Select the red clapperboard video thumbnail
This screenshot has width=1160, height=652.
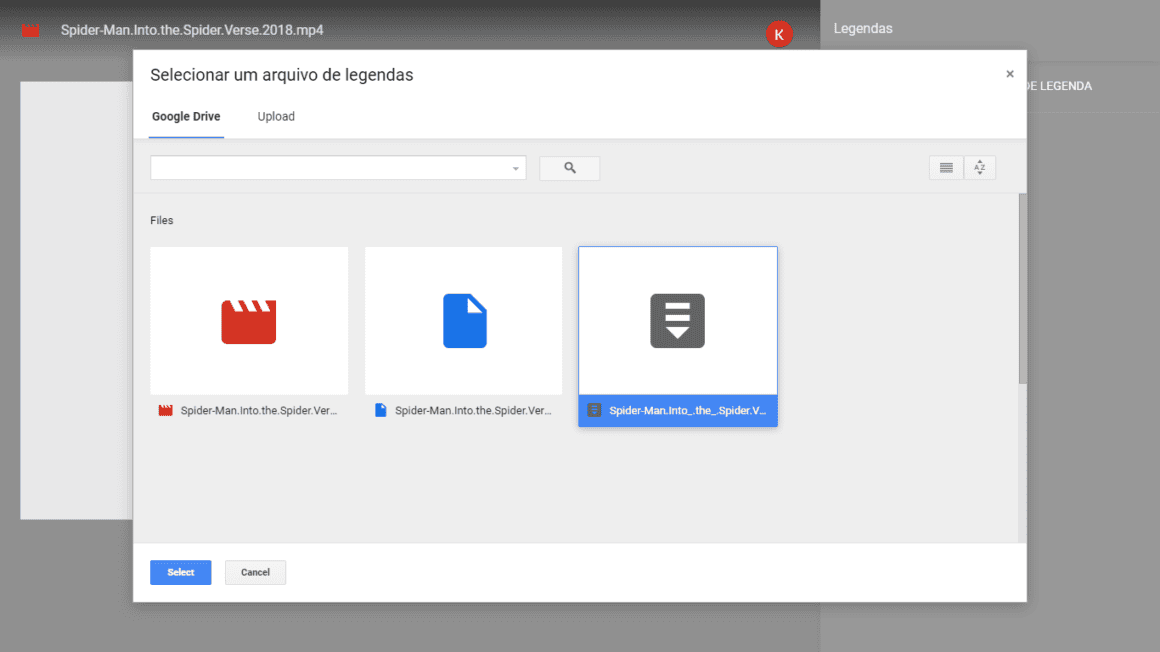(x=249, y=320)
